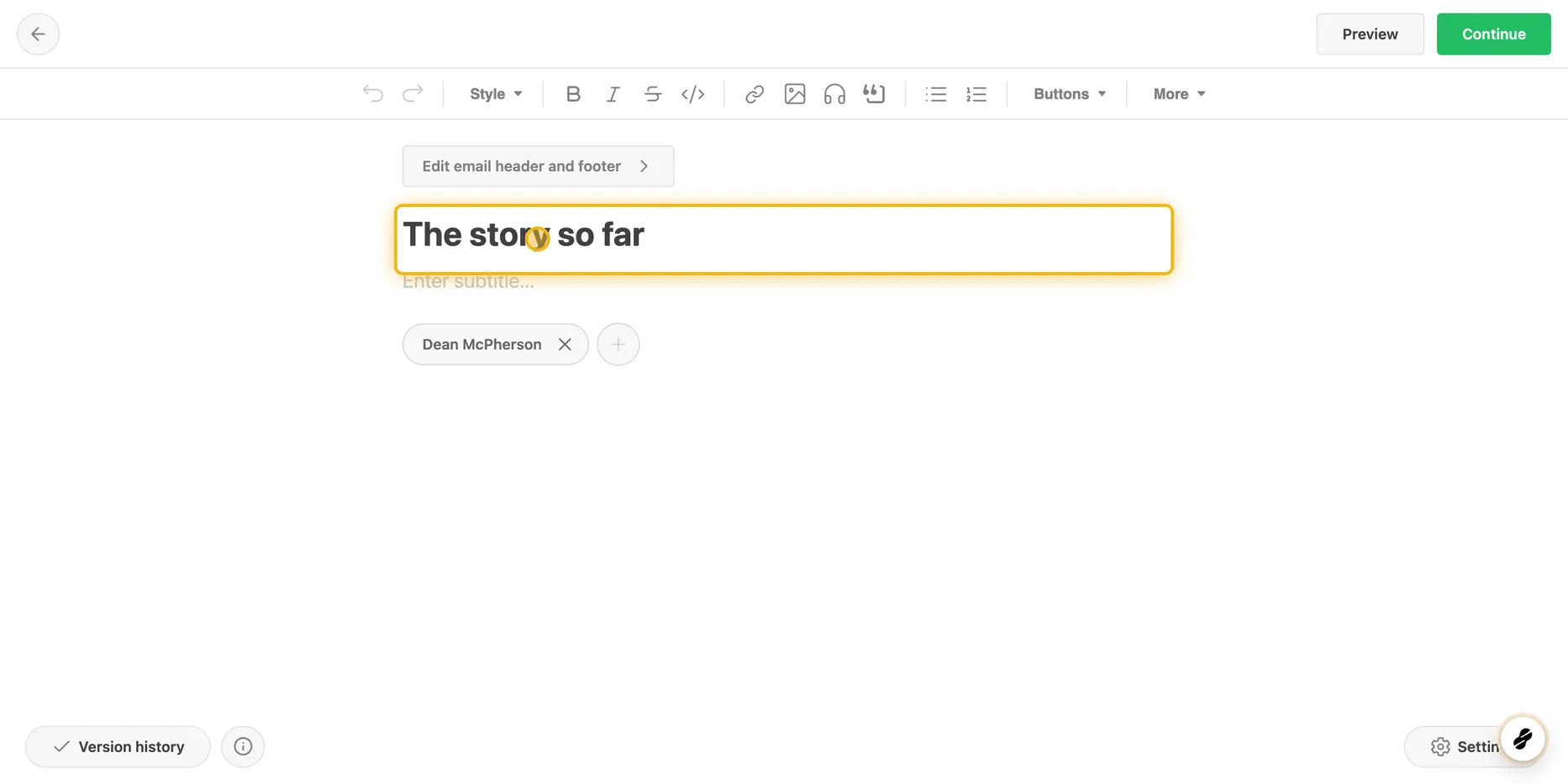Insert an image into the post
1568x784 pixels.
(x=795, y=94)
